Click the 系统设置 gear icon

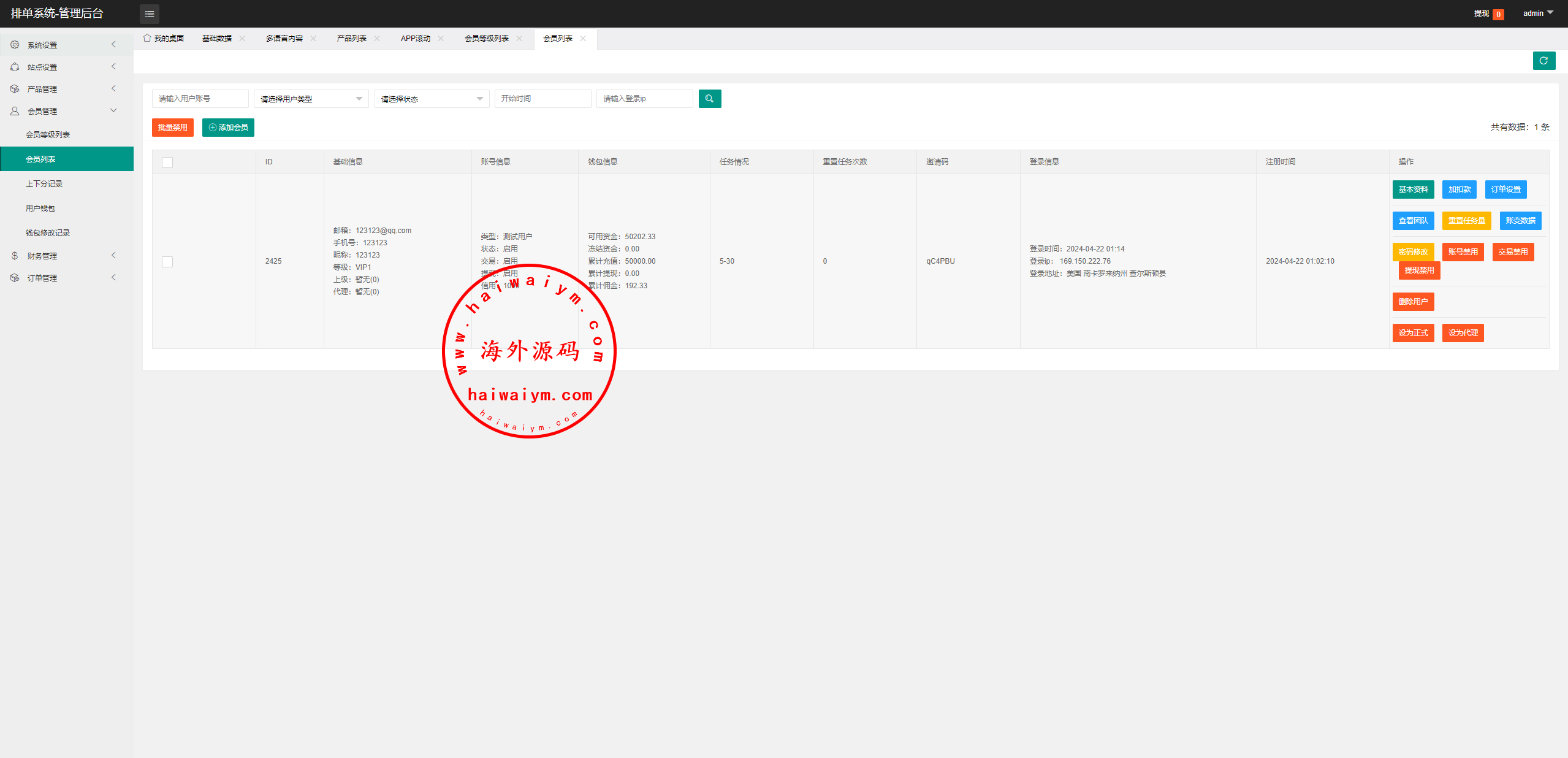pos(15,45)
